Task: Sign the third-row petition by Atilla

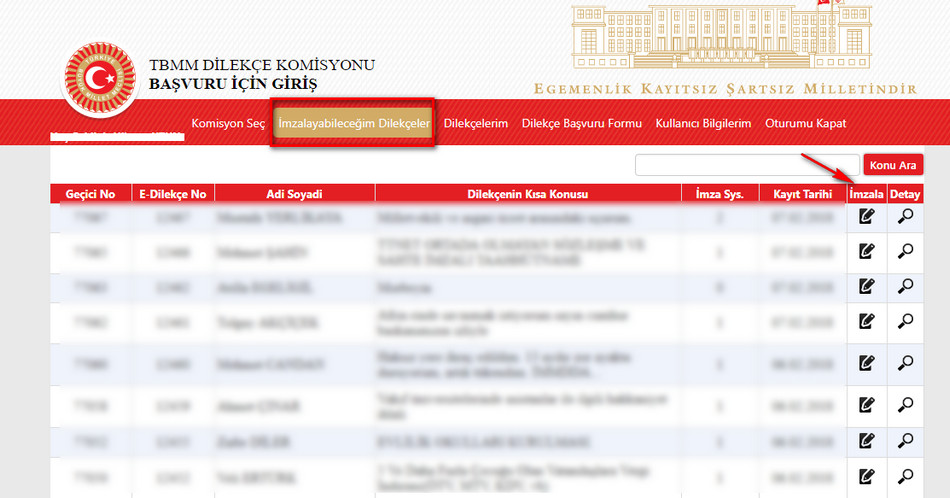Action: tap(866, 286)
